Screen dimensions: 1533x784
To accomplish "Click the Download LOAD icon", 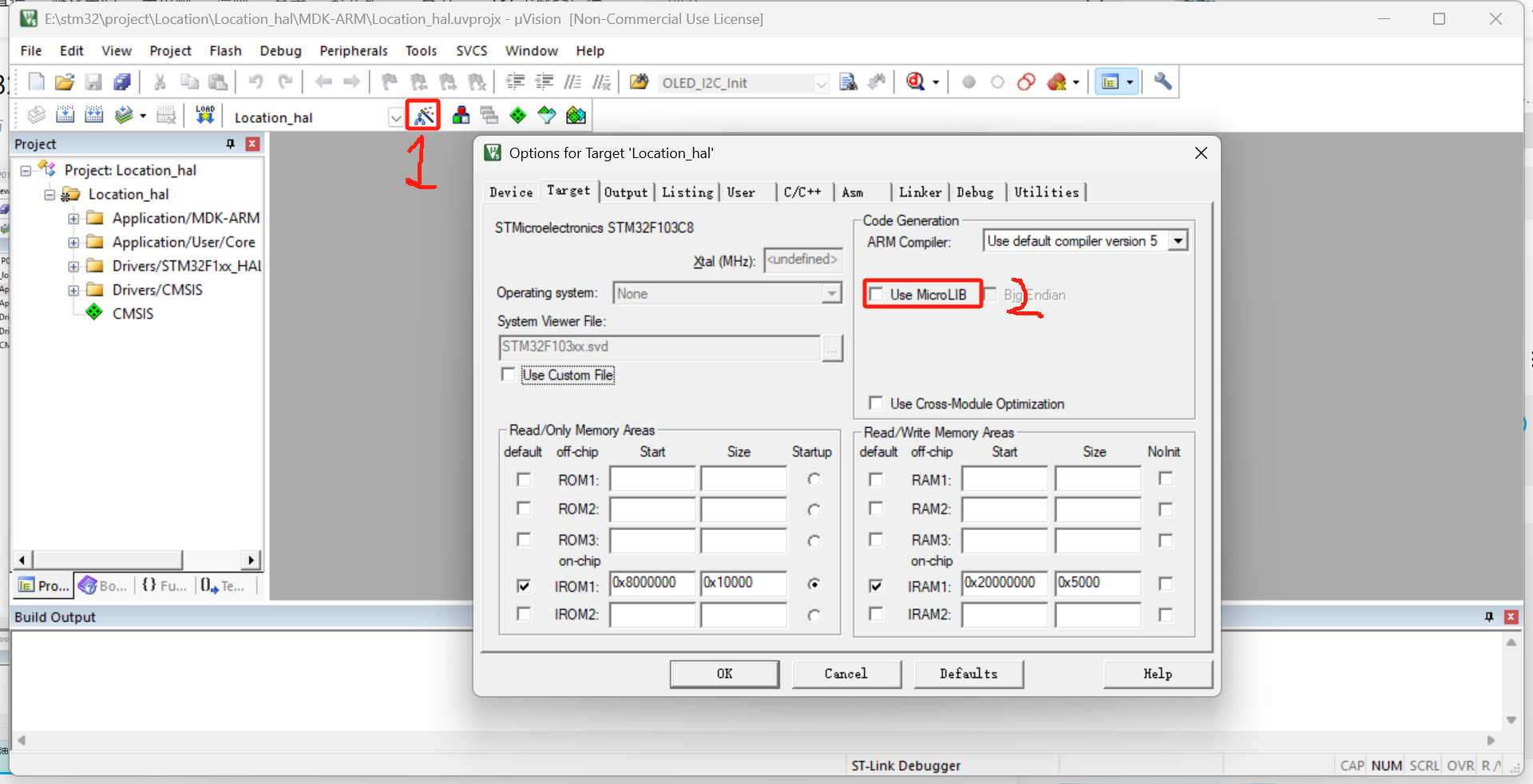I will tap(205, 116).
